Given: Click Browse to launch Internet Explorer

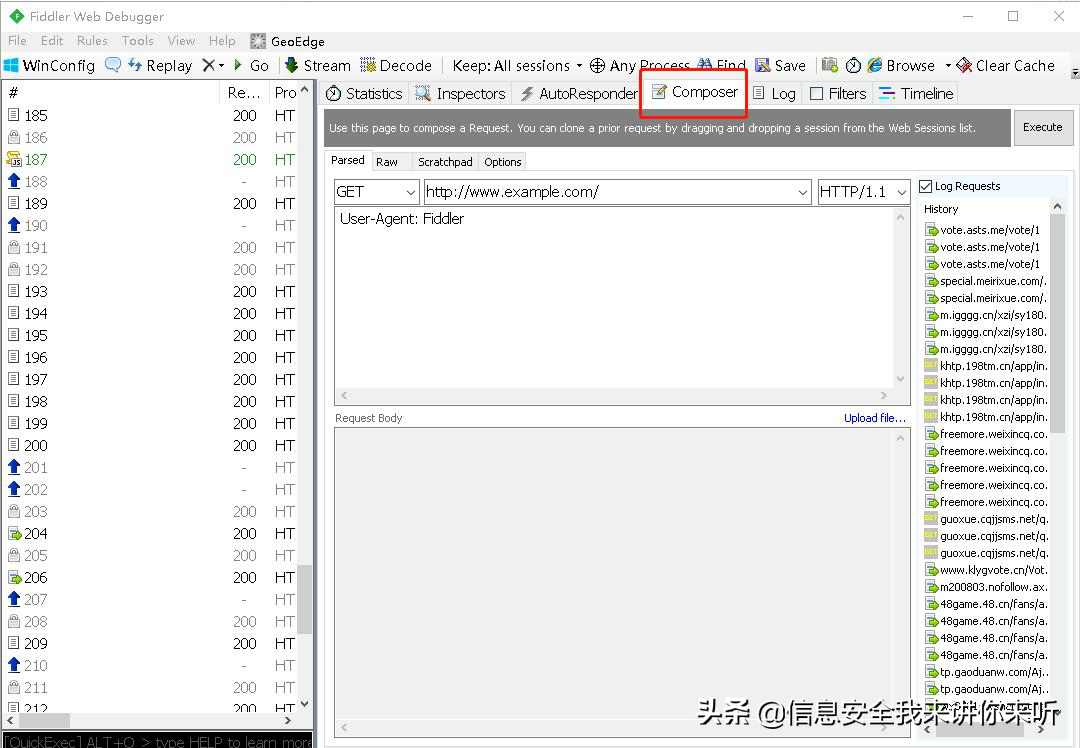Looking at the screenshot, I should [901, 65].
